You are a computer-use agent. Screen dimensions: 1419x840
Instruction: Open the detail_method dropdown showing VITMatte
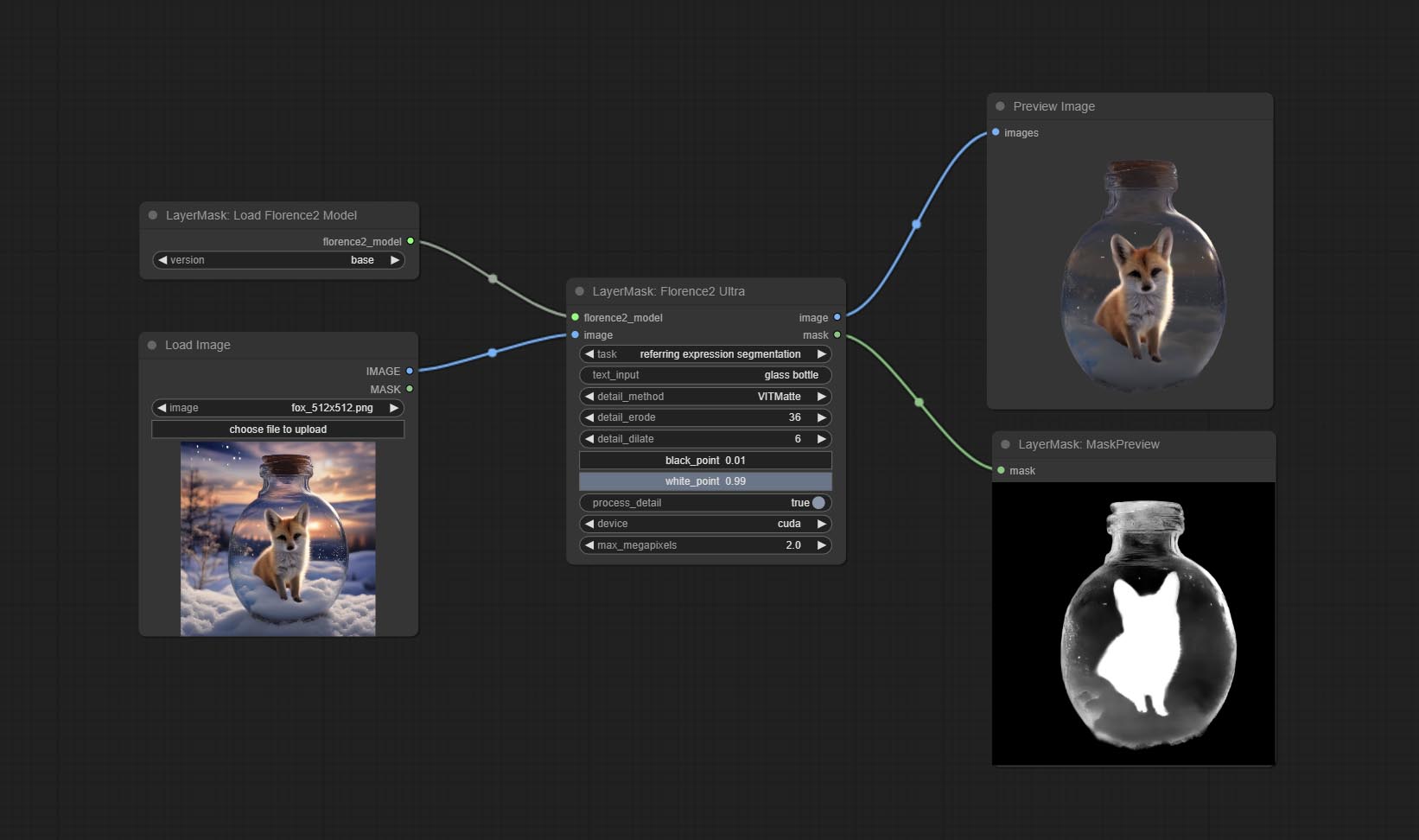pyautogui.click(x=705, y=397)
